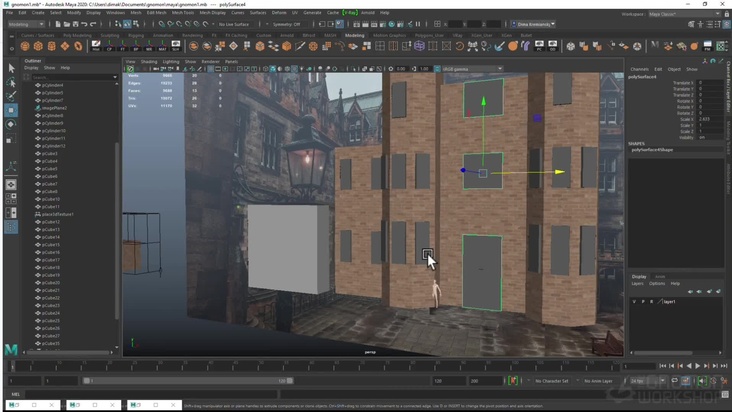Toggle select by object type mode
The width and height of the screenshot is (732, 412).
(x=127, y=24)
